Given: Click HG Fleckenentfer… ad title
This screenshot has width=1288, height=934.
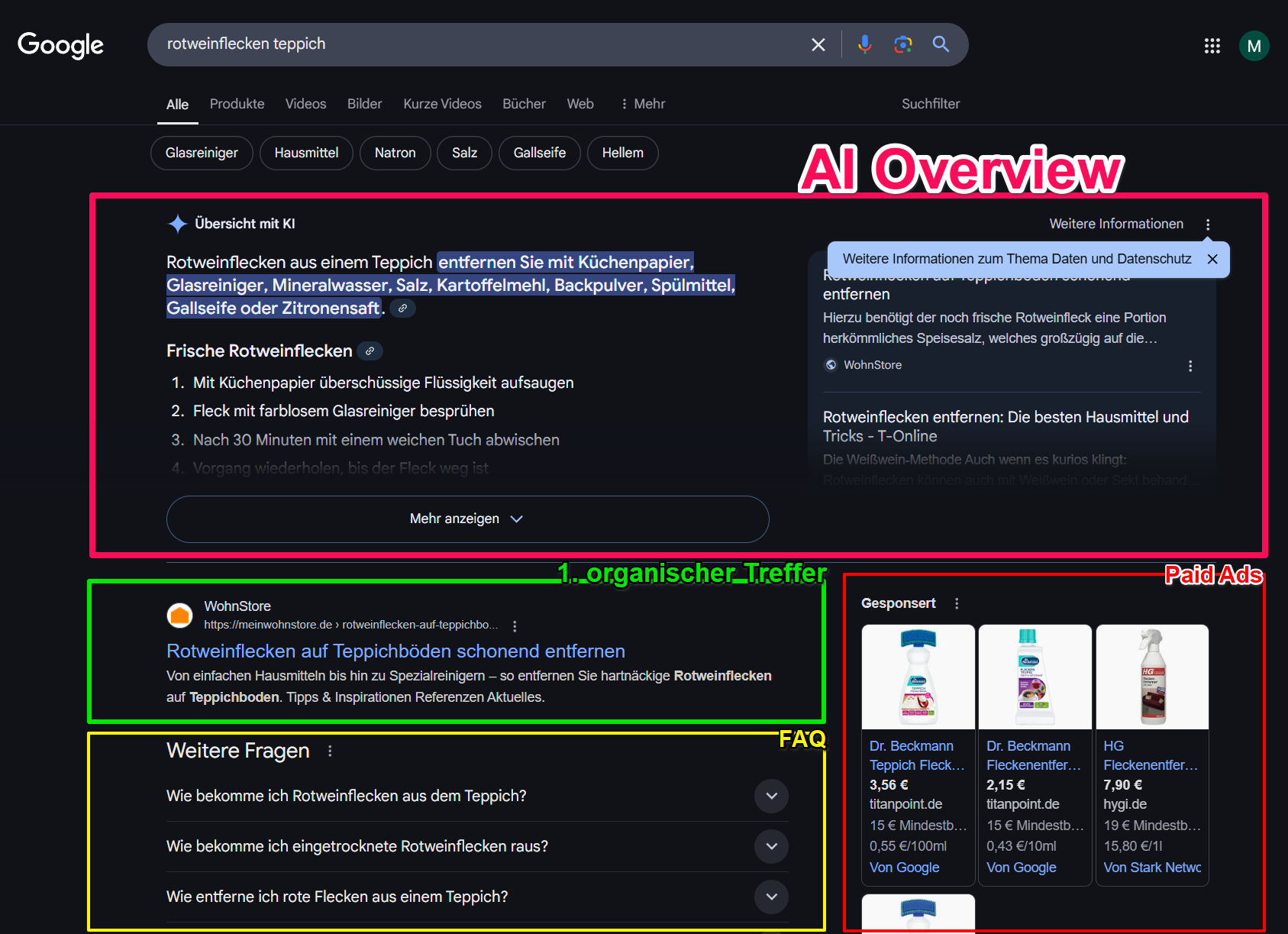Looking at the screenshot, I should [1151, 755].
